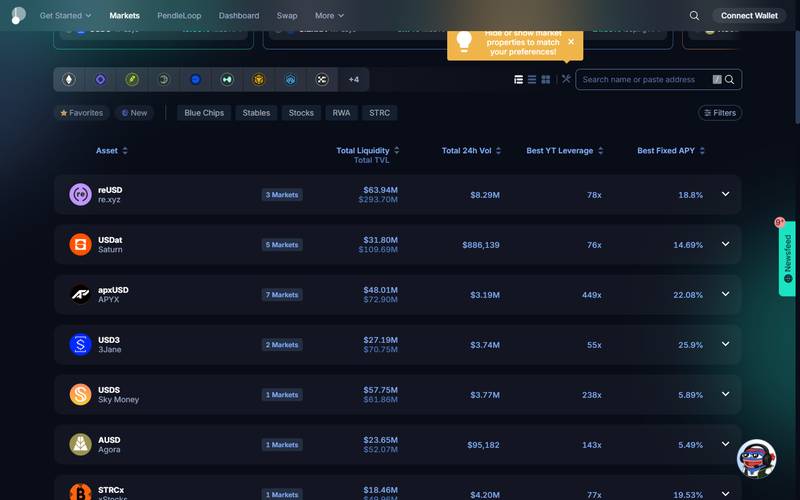
Task: Open the header search magnifier icon
Action: [694, 16]
